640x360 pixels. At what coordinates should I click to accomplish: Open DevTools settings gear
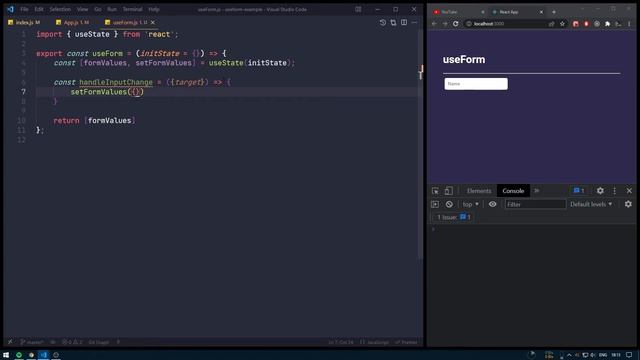600,191
